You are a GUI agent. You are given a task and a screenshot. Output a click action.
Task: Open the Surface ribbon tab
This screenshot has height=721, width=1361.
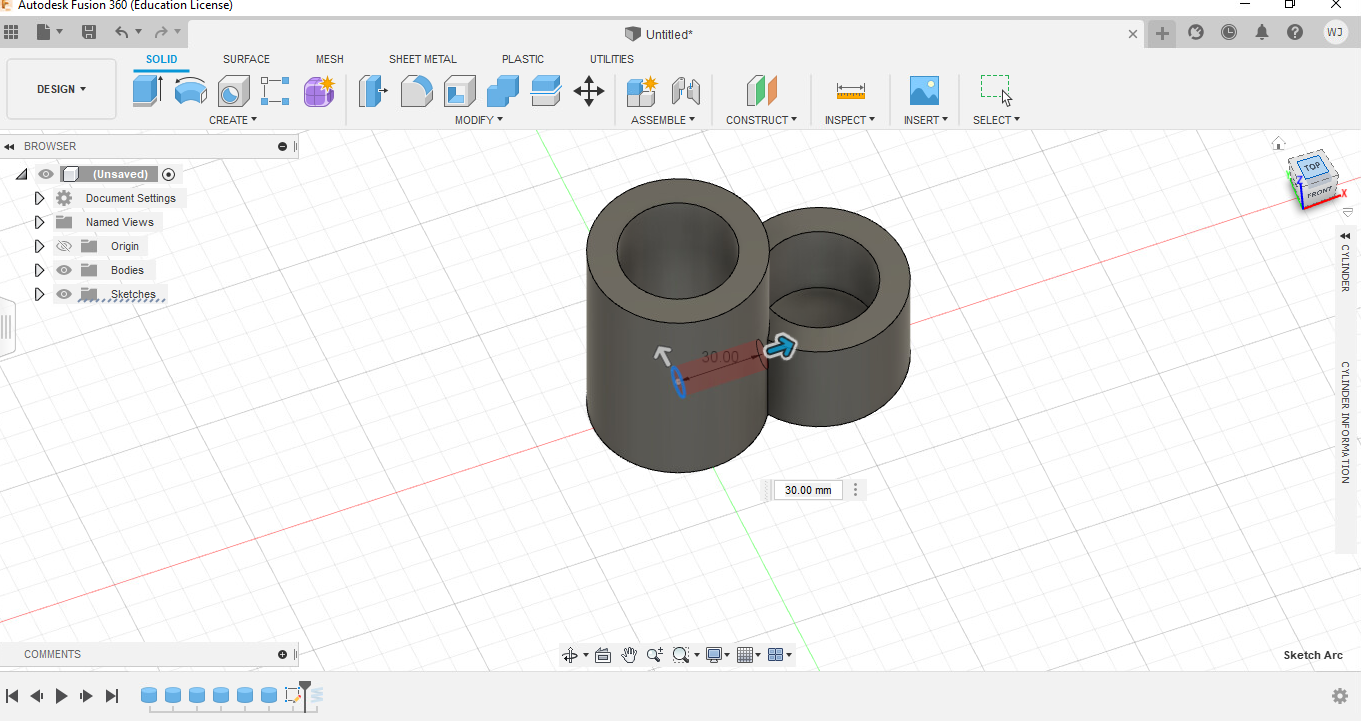click(x=246, y=59)
